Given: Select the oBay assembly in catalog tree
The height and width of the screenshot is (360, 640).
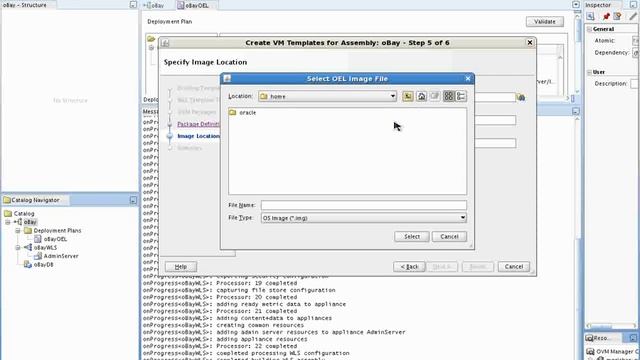Looking at the screenshot, I should [30, 222].
